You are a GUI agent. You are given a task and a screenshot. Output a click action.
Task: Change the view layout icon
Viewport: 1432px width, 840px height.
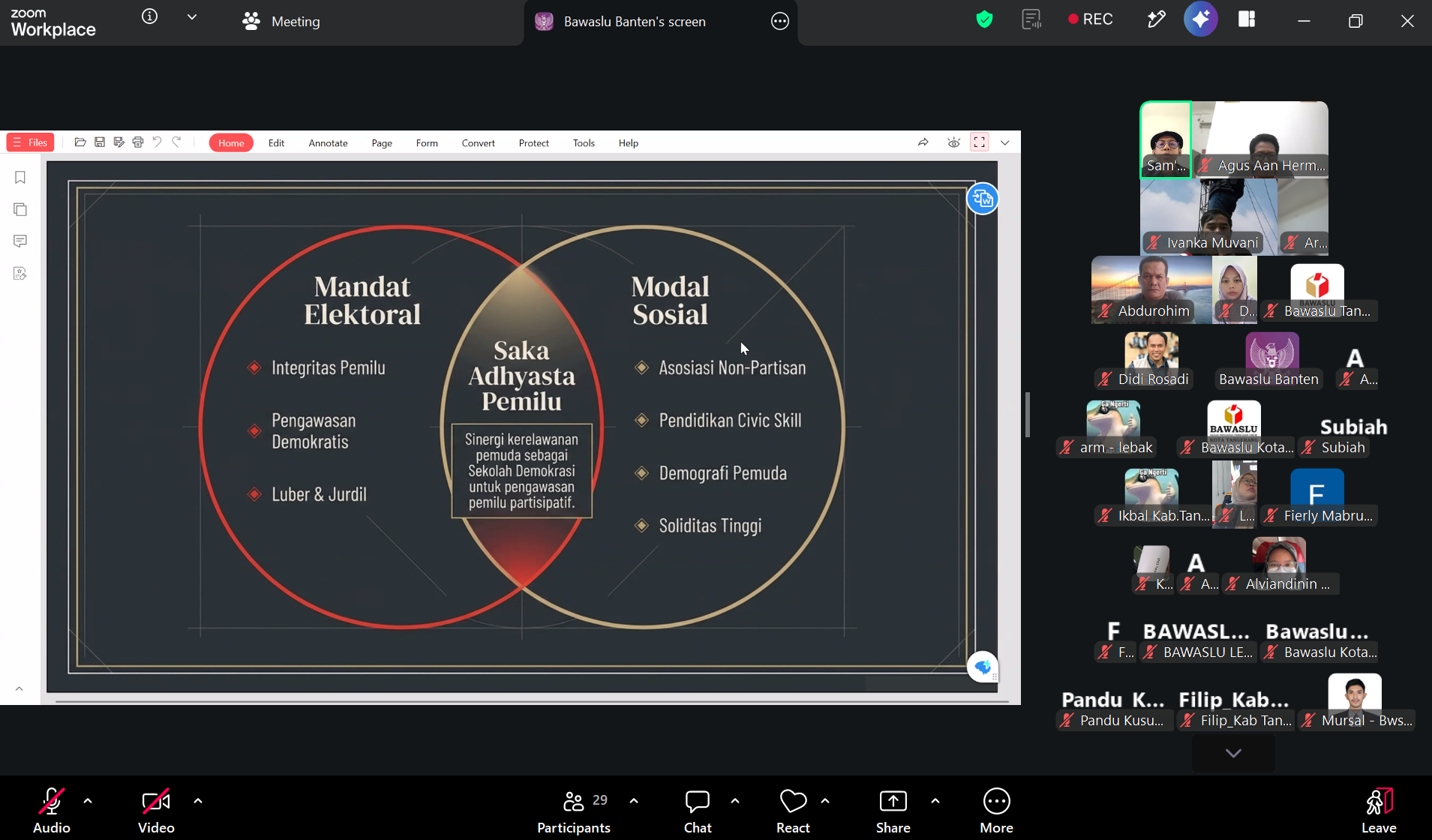(1247, 19)
